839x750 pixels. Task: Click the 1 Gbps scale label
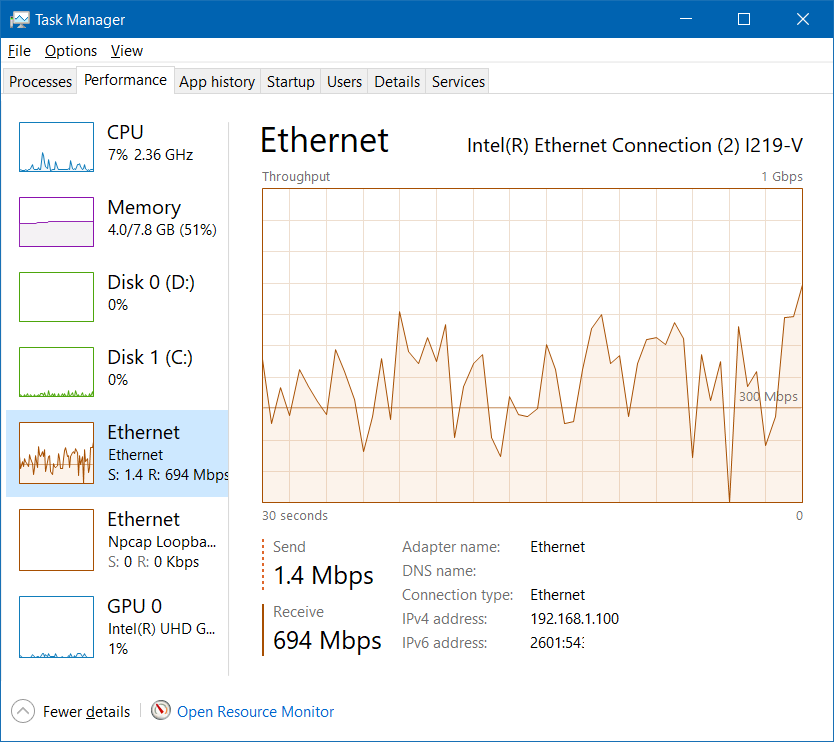(x=782, y=177)
